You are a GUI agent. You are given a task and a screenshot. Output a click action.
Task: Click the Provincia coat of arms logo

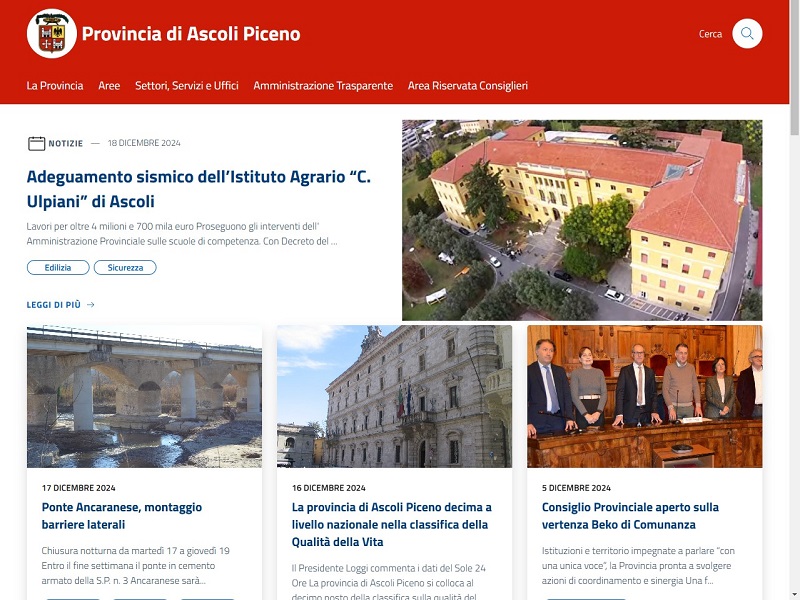(52, 34)
